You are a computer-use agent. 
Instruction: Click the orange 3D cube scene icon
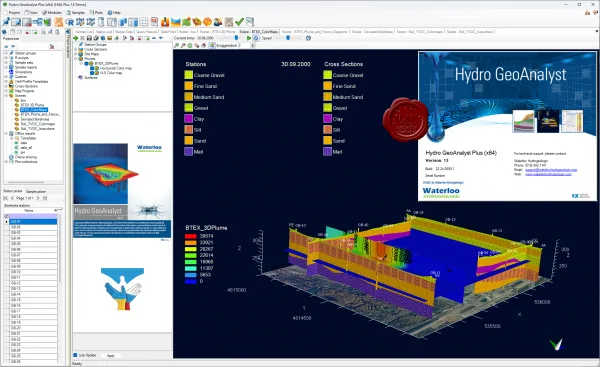pyautogui.click(x=207, y=22)
